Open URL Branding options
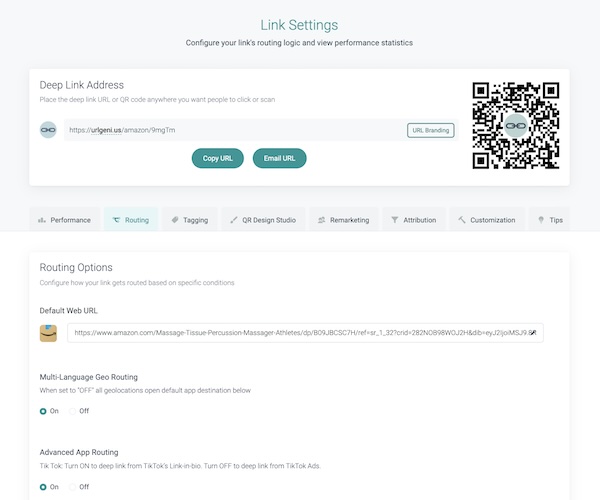The height and width of the screenshot is (500, 600). [x=430, y=130]
